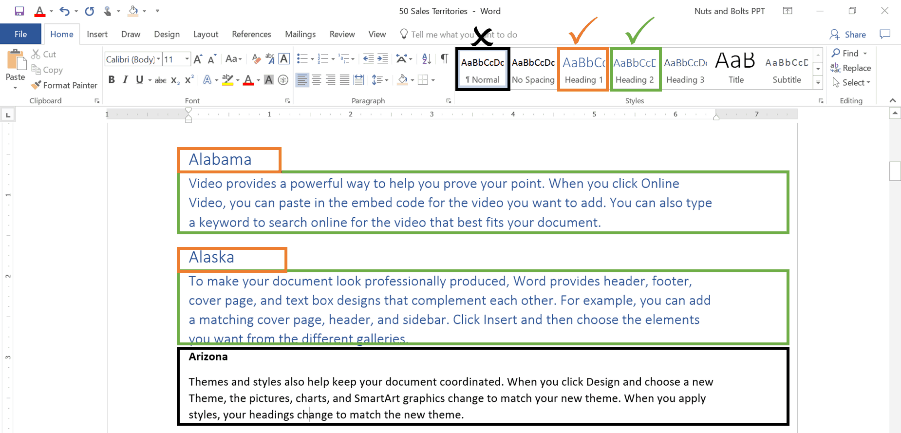Viewport: 901px width, 433px height.
Task: Center-align the paragraph
Action: (316, 80)
